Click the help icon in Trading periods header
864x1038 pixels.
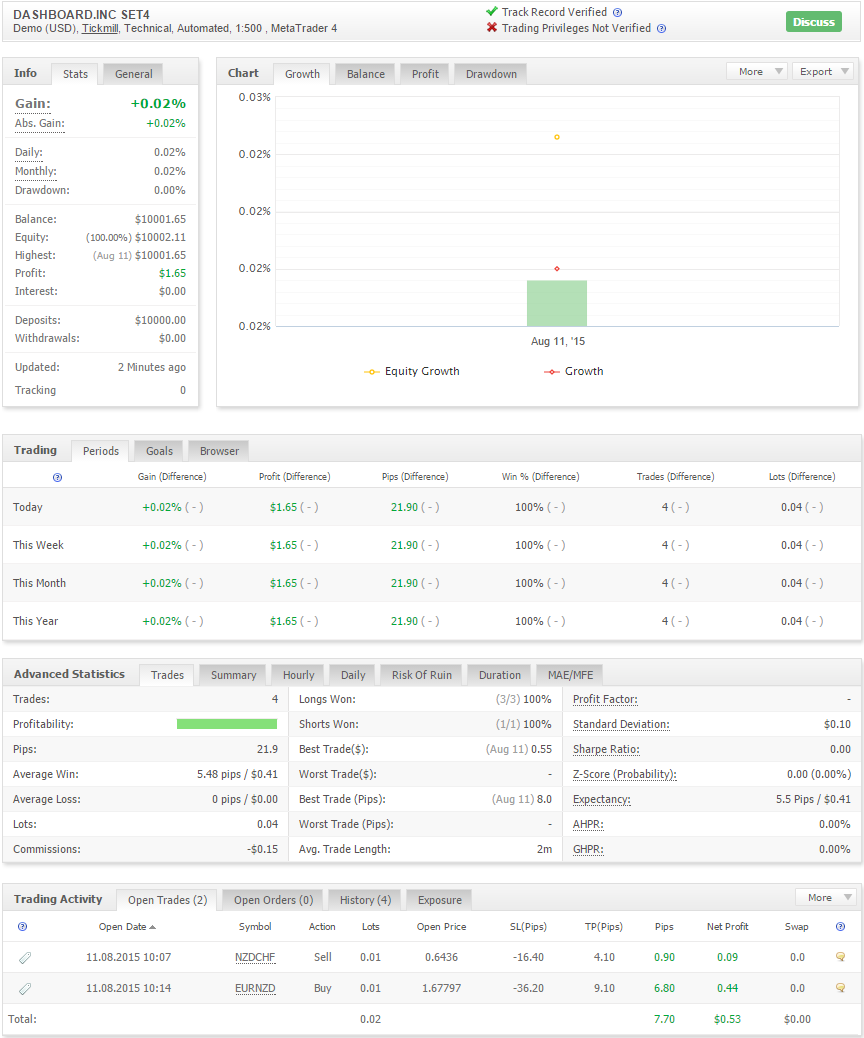tap(58, 477)
